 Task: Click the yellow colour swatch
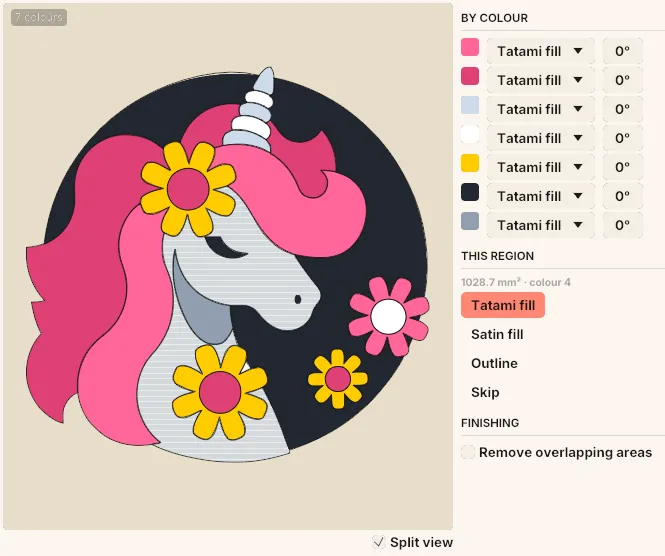pos(470,163)
